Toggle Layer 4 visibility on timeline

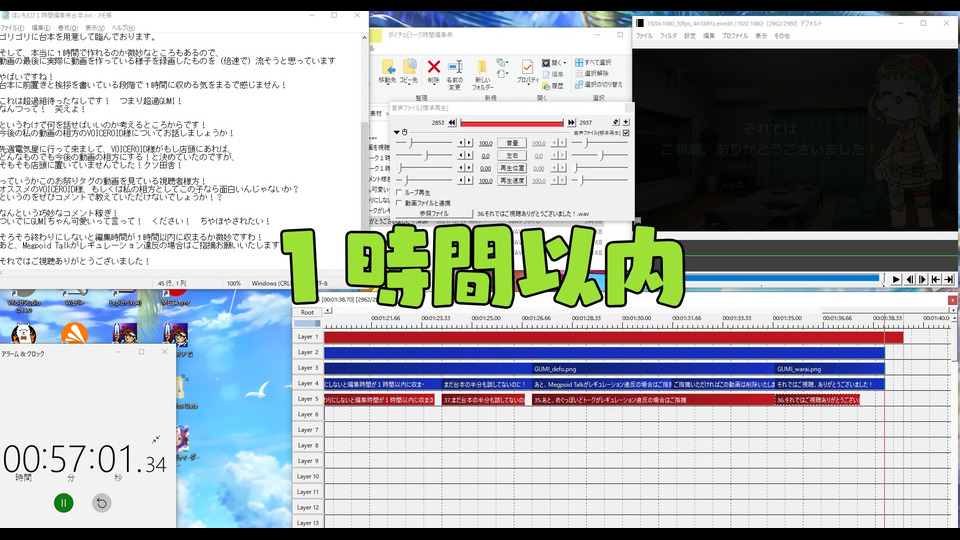pos(308,383)
